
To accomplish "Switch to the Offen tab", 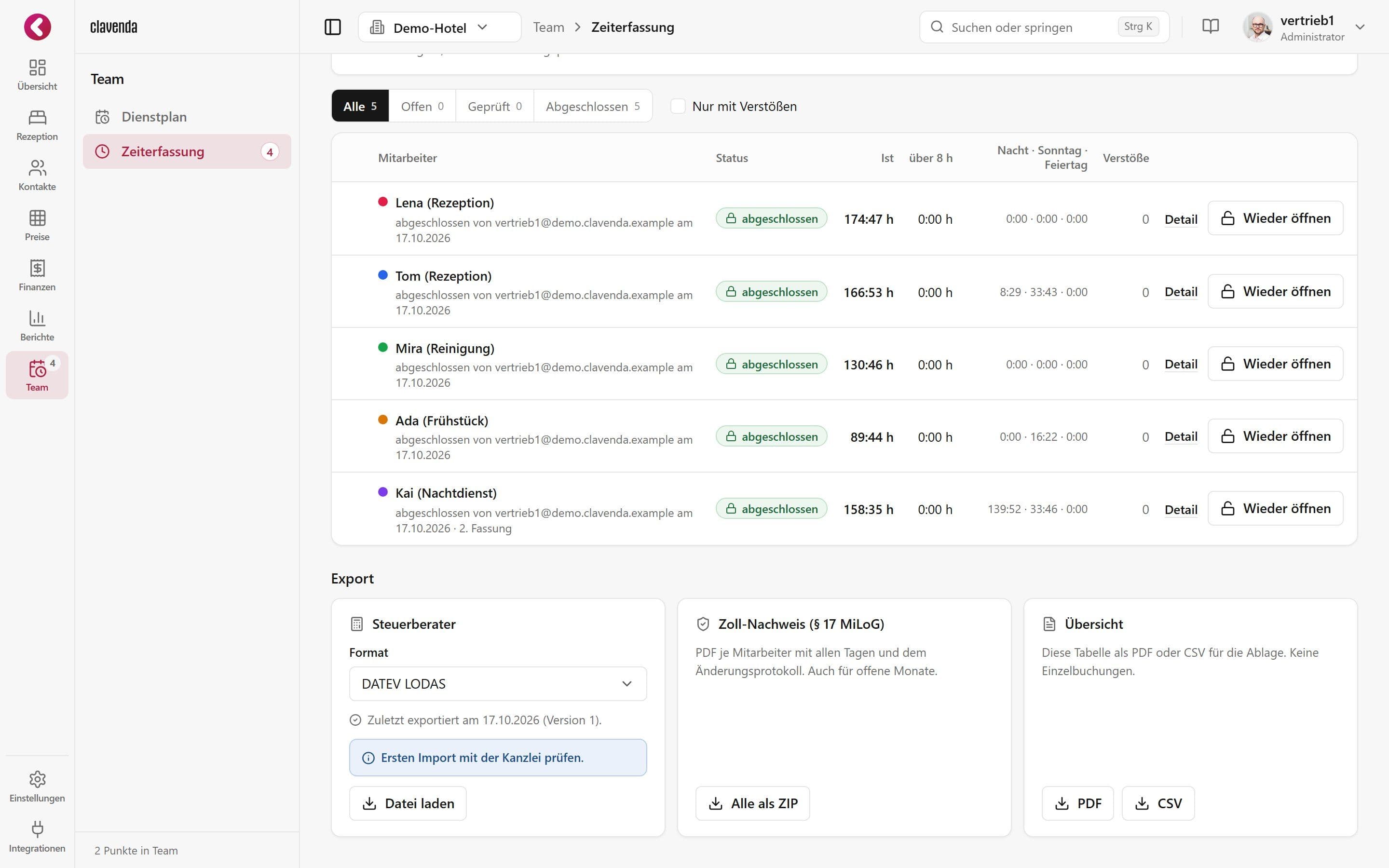I will click(422, 106).
